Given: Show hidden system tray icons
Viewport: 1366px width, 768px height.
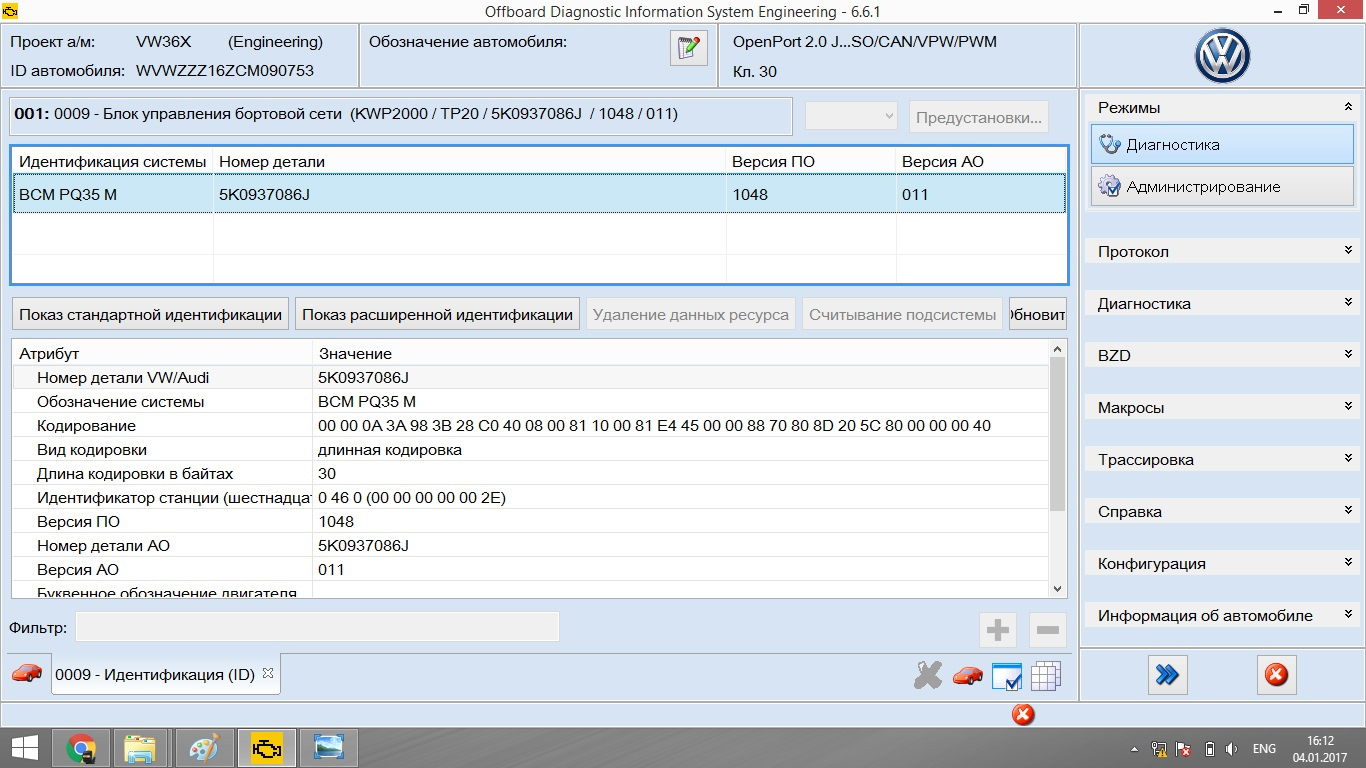Looking at the screenshot, I should click(x=1134, y=749).
